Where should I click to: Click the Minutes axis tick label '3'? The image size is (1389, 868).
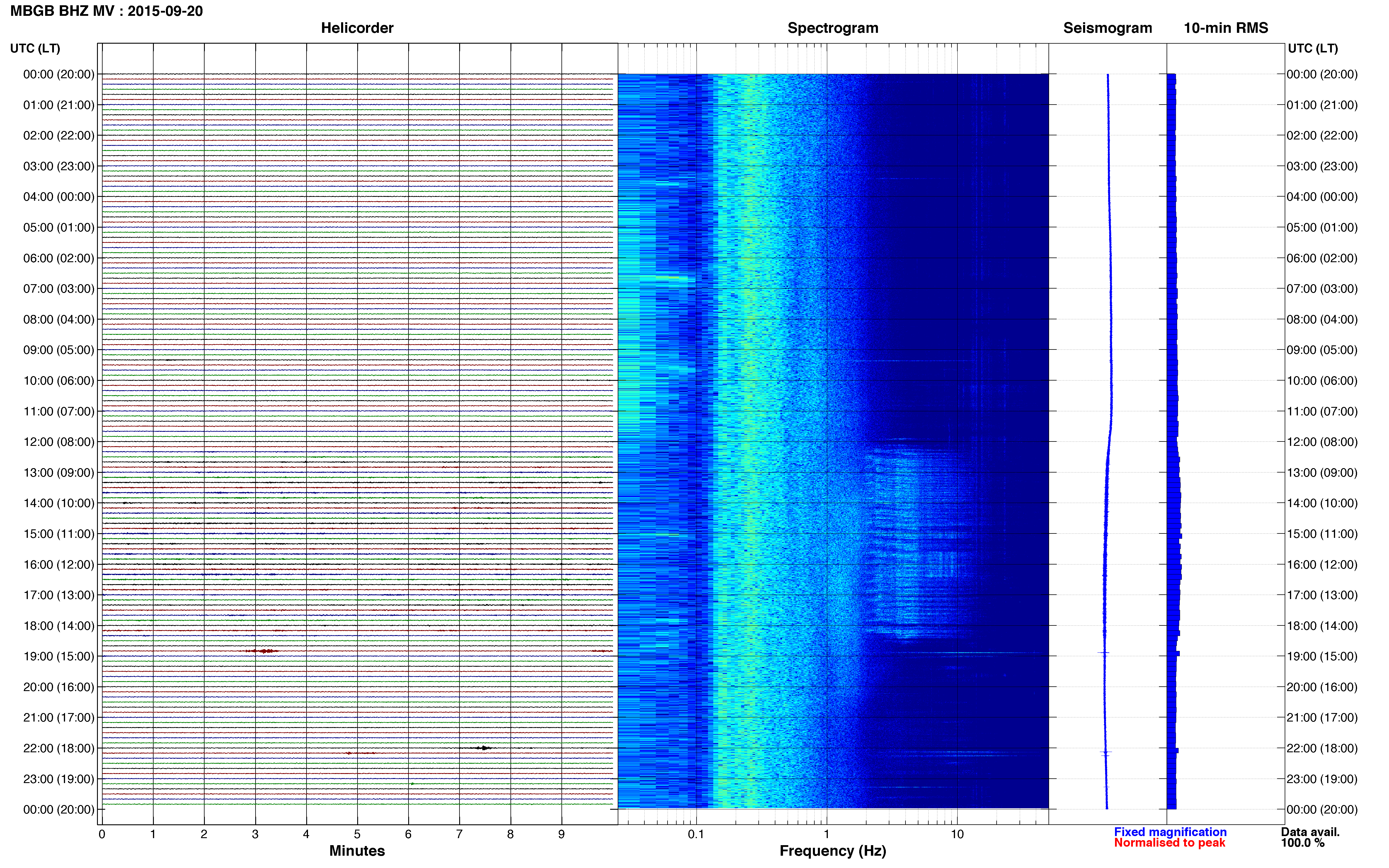tap(255, 834)
